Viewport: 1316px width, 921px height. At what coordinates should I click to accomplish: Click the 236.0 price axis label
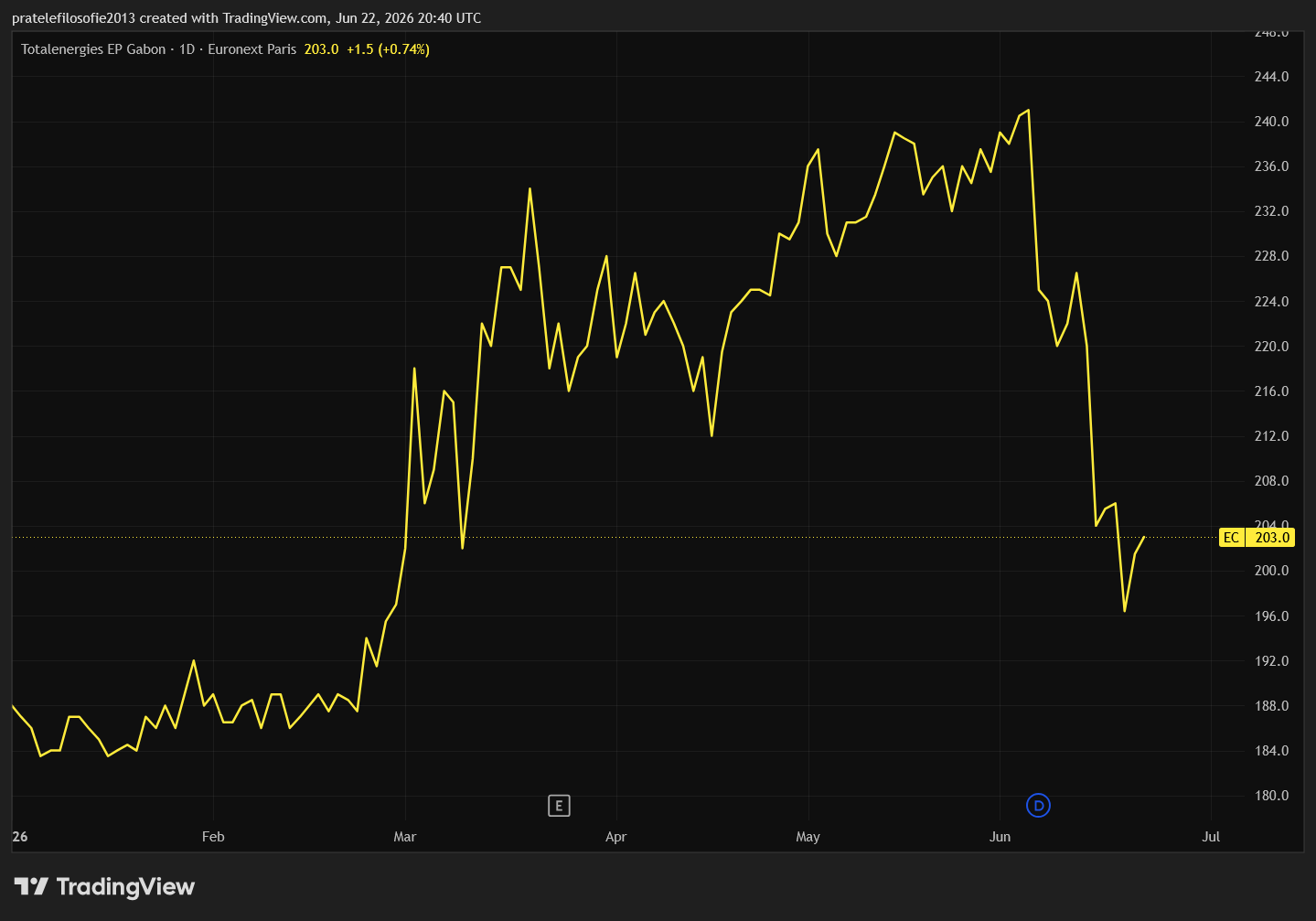click(x=1271, y=166)
